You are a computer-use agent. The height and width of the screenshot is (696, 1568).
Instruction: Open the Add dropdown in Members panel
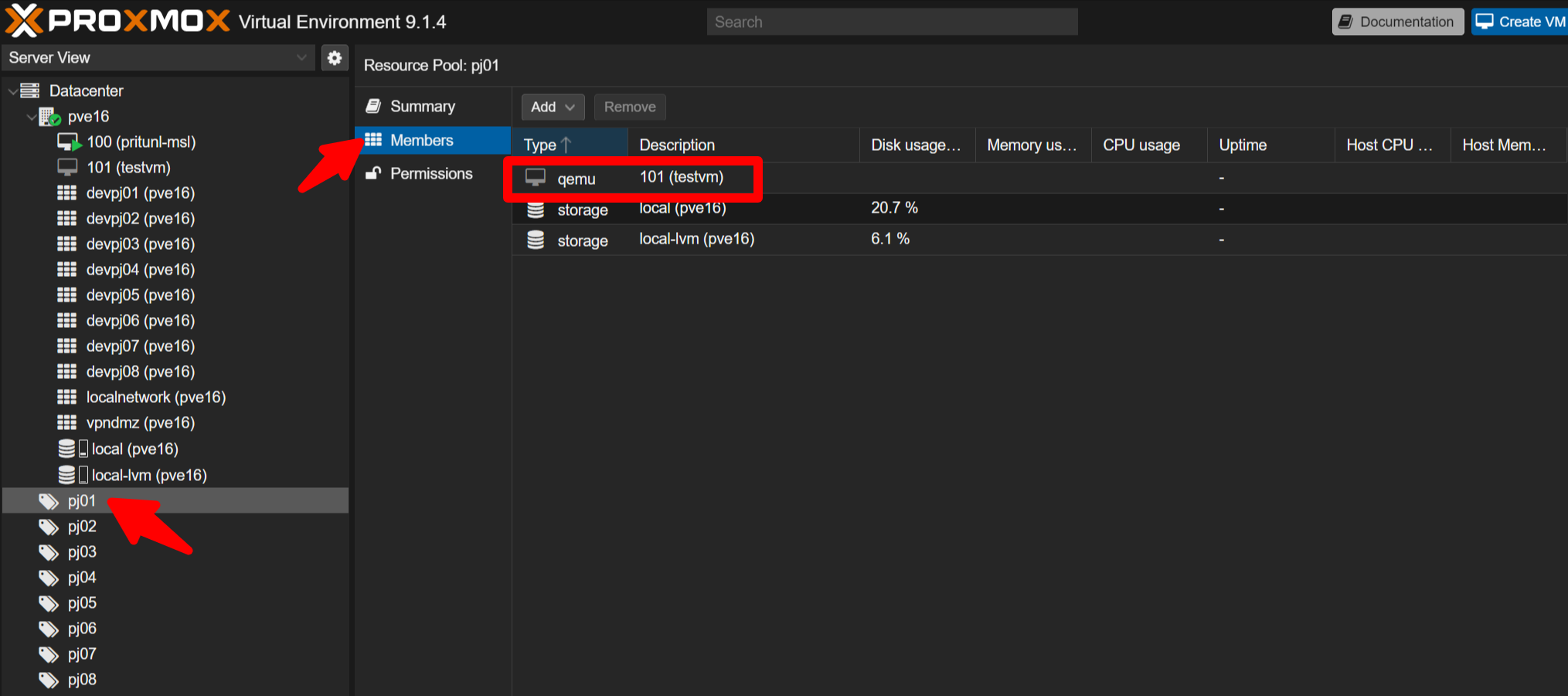click(553, 107)
